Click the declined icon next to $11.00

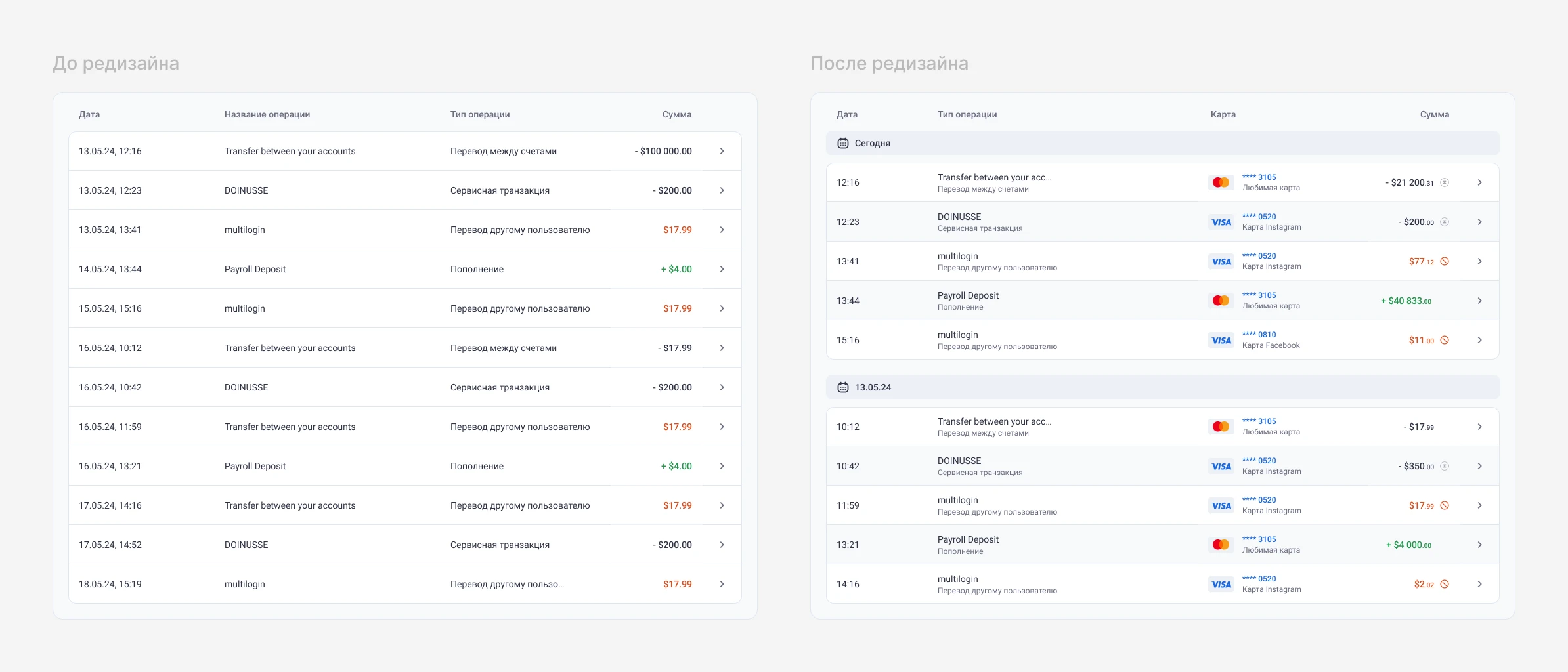coord(1445,340)
